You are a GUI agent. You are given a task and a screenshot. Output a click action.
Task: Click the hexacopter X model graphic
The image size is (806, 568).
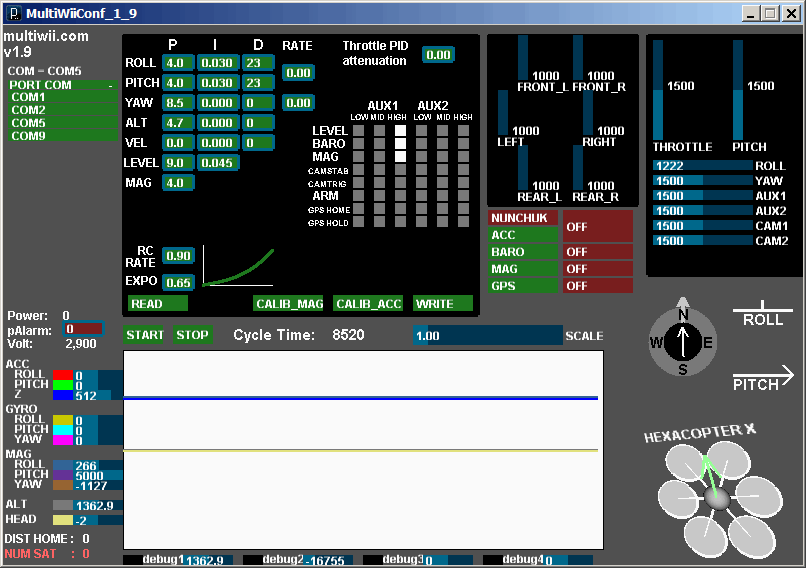tap(719, 499)
